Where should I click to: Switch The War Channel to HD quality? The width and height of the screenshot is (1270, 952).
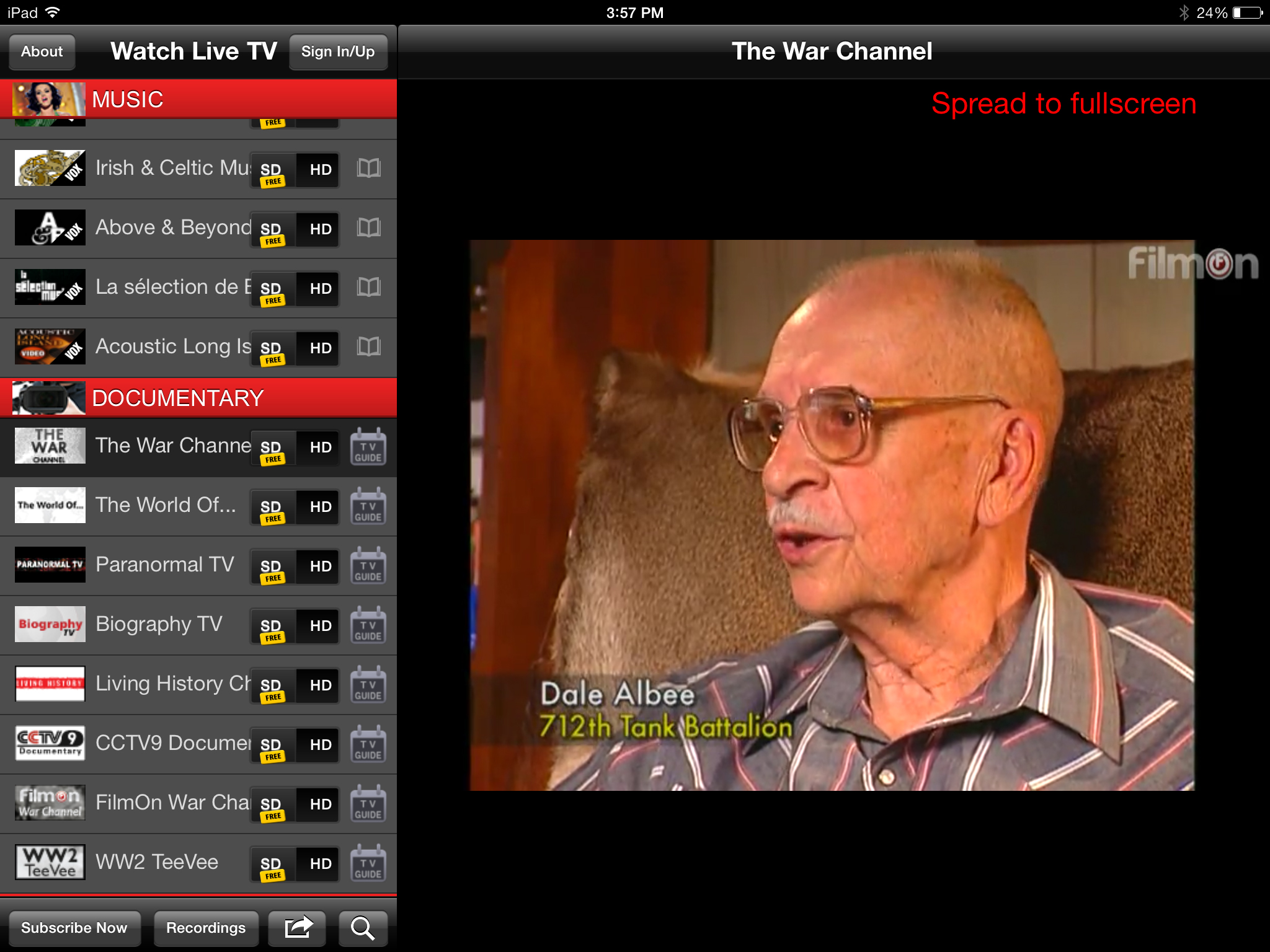(x=320, y=447)
